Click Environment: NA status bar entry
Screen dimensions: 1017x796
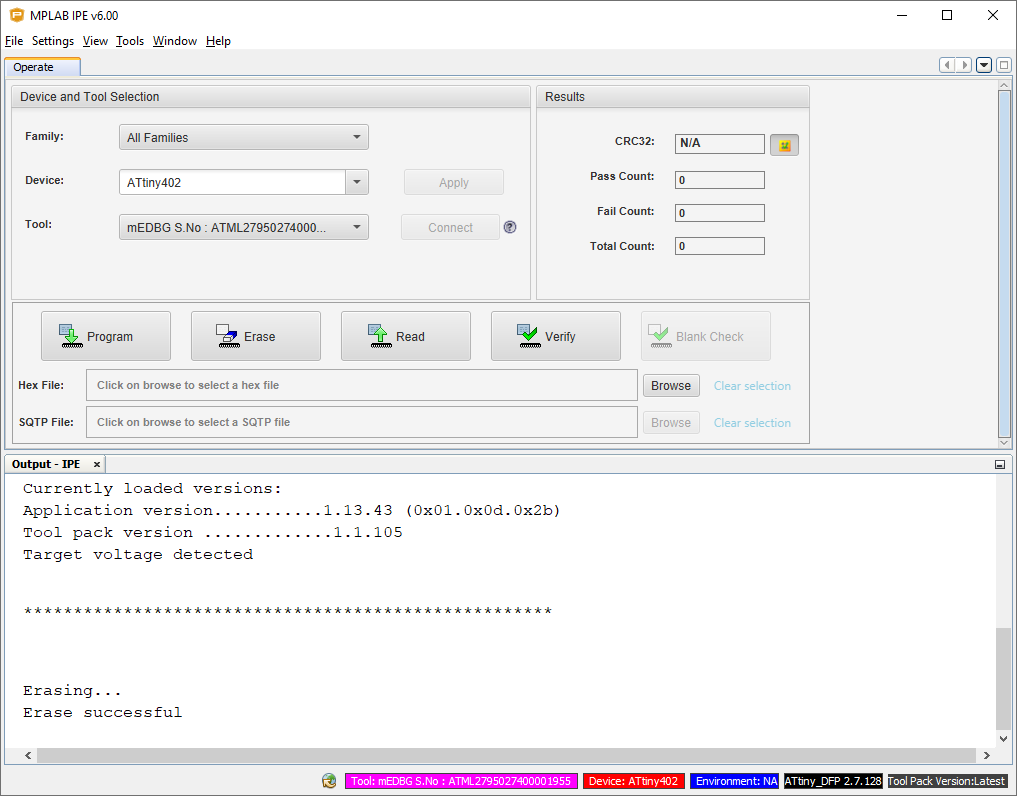click(734, 781)
